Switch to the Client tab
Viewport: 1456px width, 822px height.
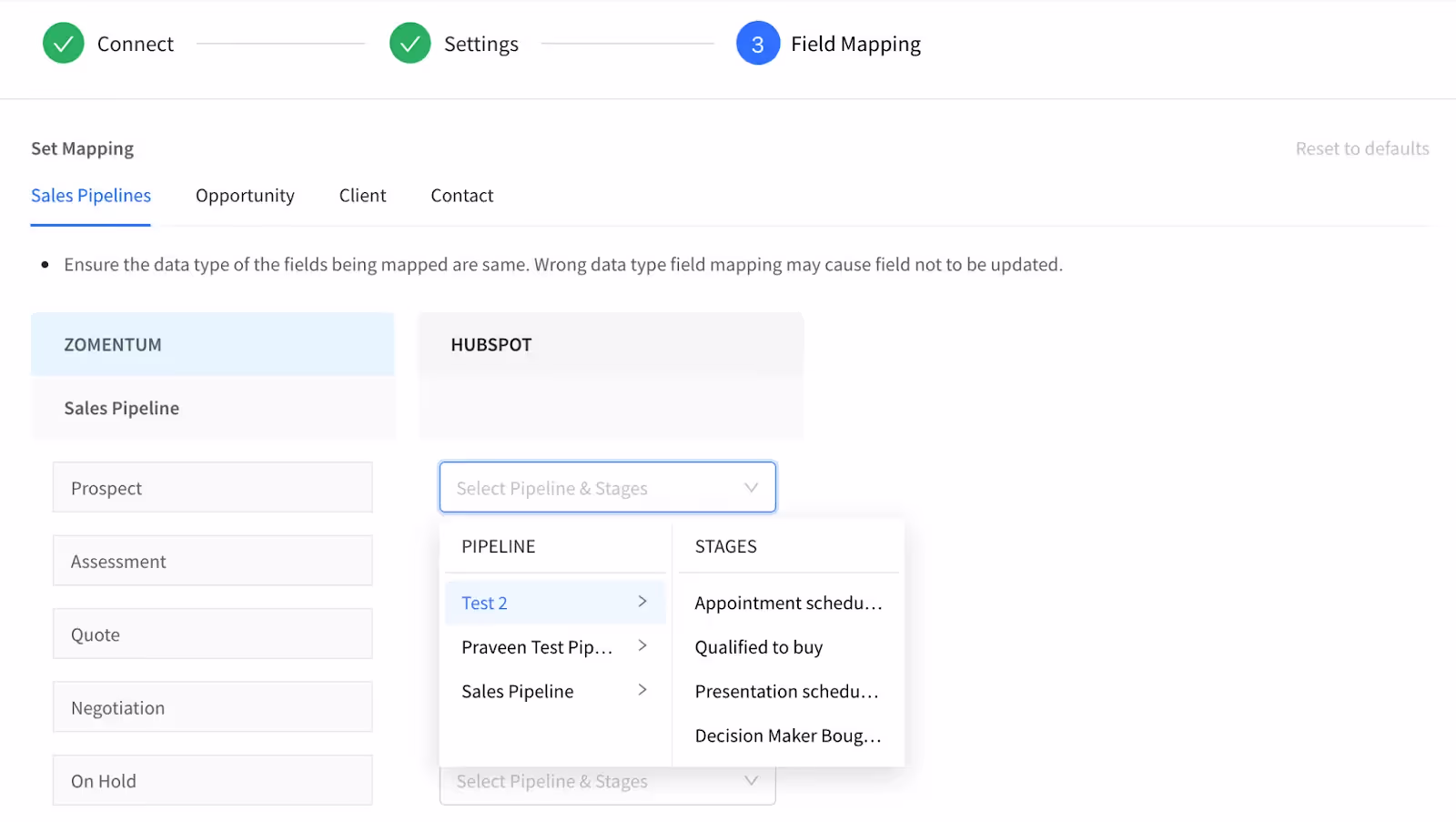362,196
